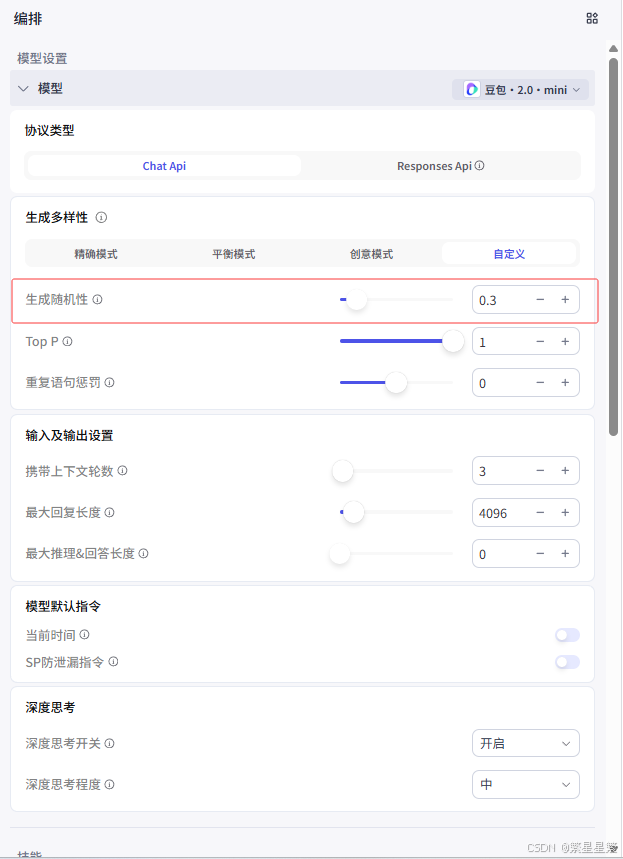Decrease 最大回复长度 with minus button
The height and width of the screenshot is (859, 623).
coord(540,512)
